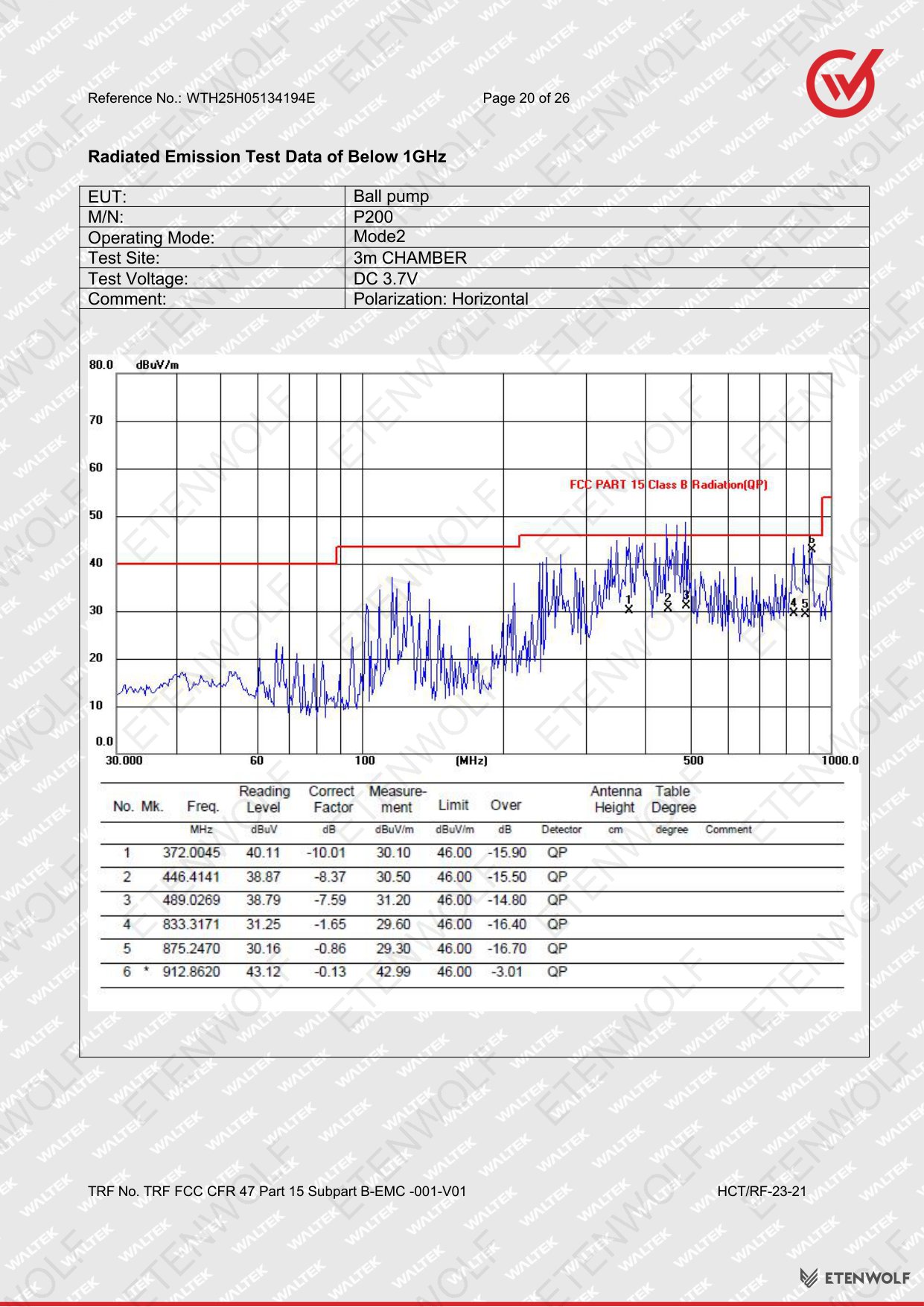Click the 'DC 3.7V' test voltage value
Image resolution: width=924 pixels, height=1307 pixels.
pyautogui.click(x=385, y=279)
